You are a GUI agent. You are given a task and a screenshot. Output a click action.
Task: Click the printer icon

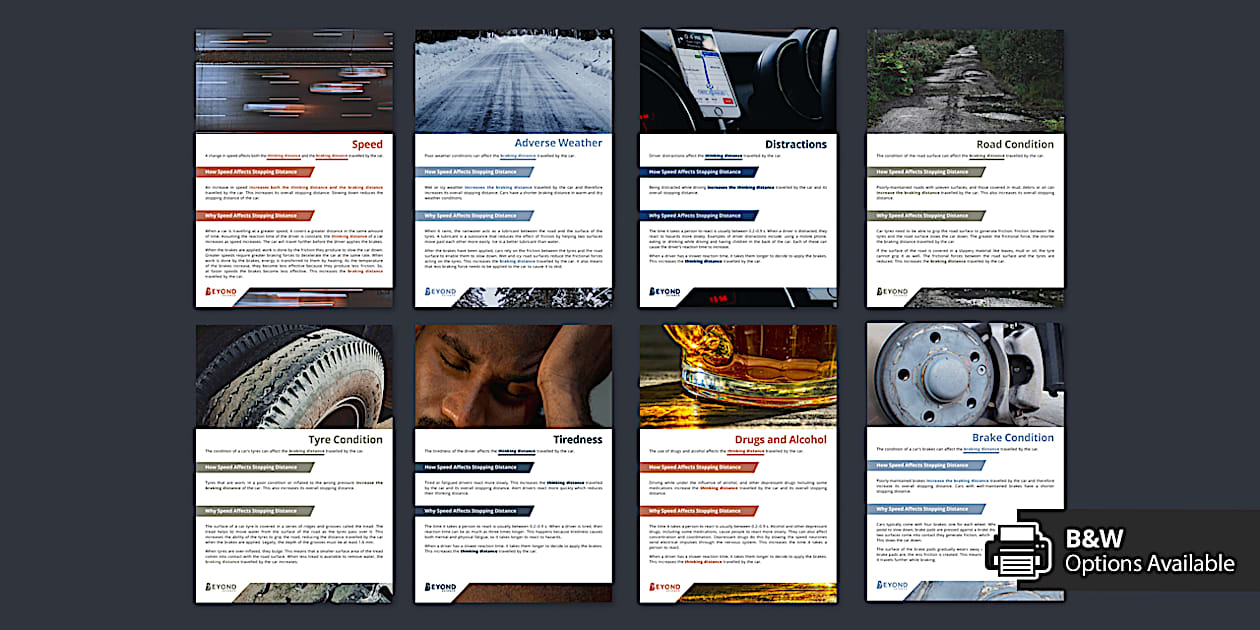tap(1018, 549)
